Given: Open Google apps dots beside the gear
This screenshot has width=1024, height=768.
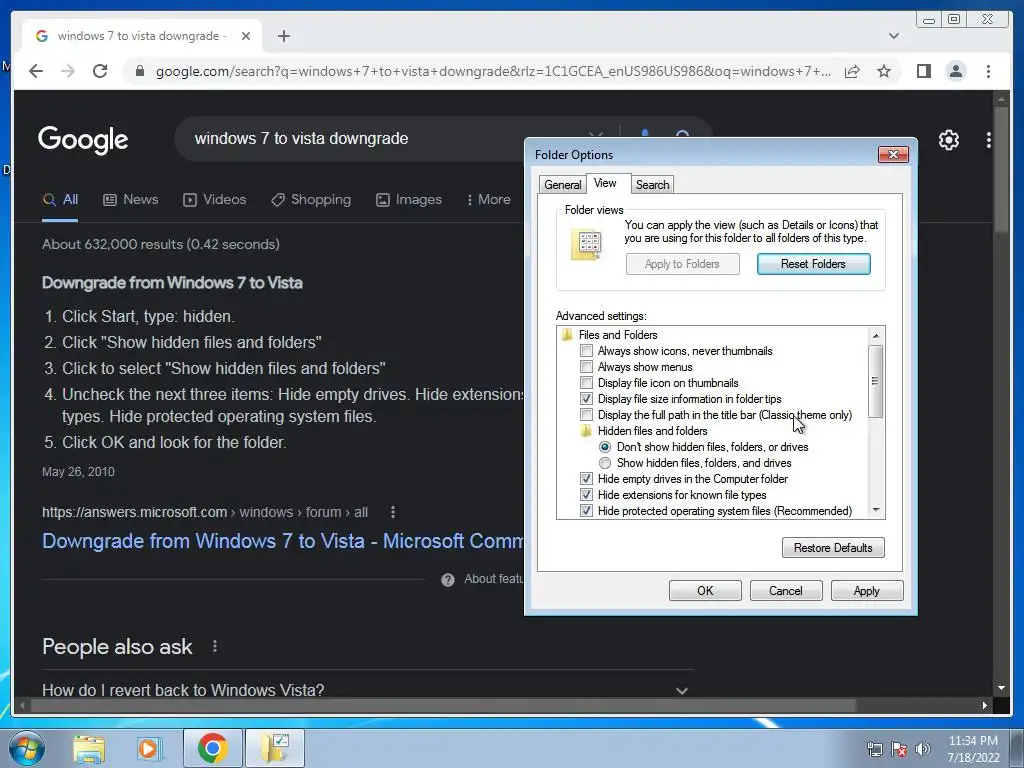Looking at the screenshot, I should click(989, 139).
